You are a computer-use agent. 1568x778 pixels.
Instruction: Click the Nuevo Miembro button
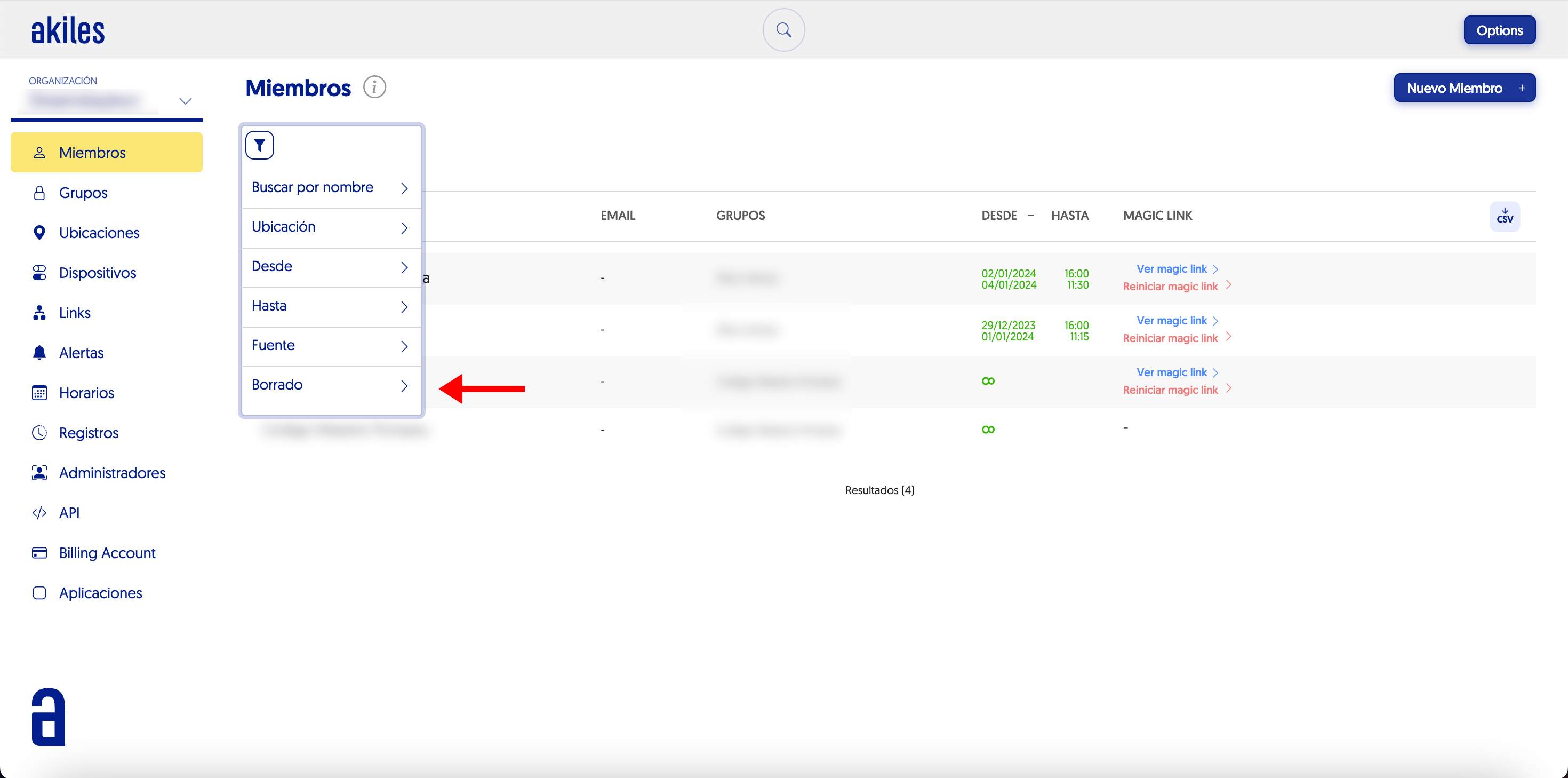[1464, 89]
